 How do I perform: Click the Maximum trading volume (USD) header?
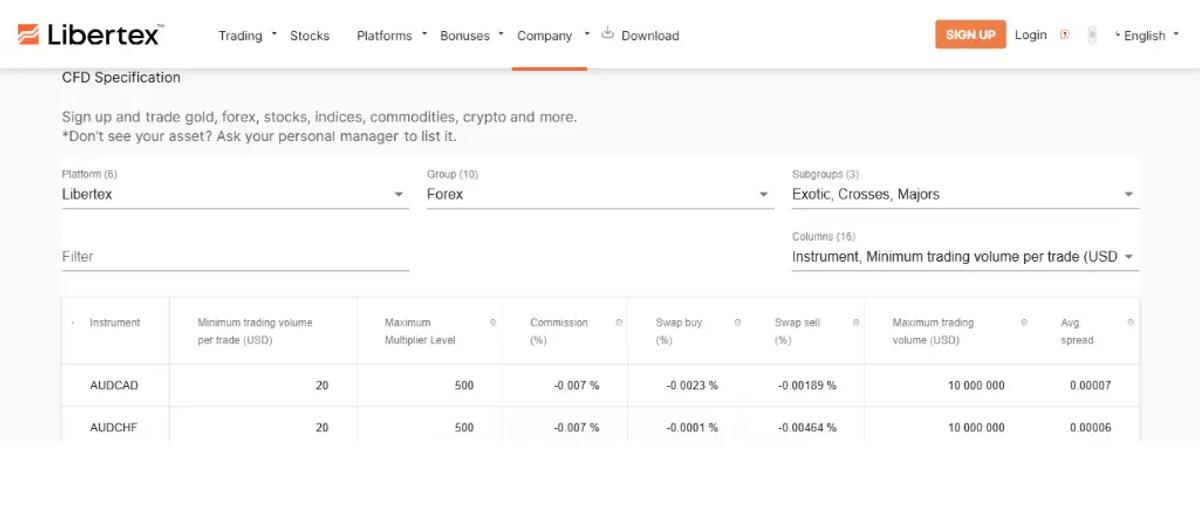pyautogui.click(x=933, y=331)
